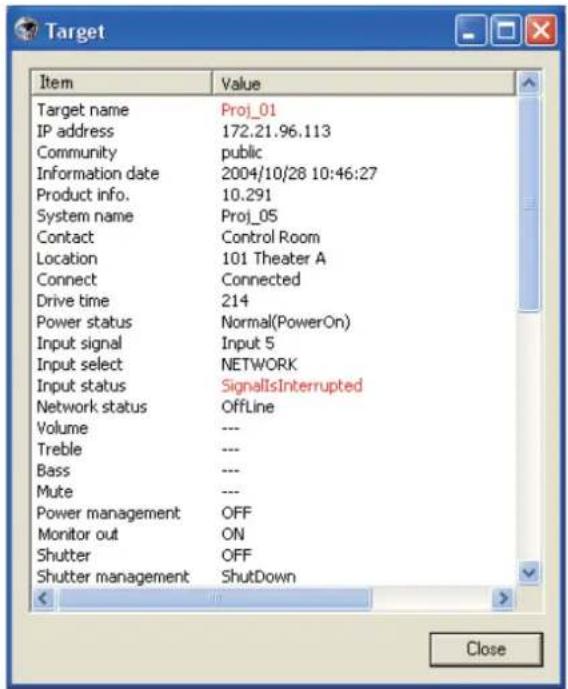The width and height of the screenshot is (568, 689).
Task: Click the Target window title bar icon
Action: [x=26, y=29]
